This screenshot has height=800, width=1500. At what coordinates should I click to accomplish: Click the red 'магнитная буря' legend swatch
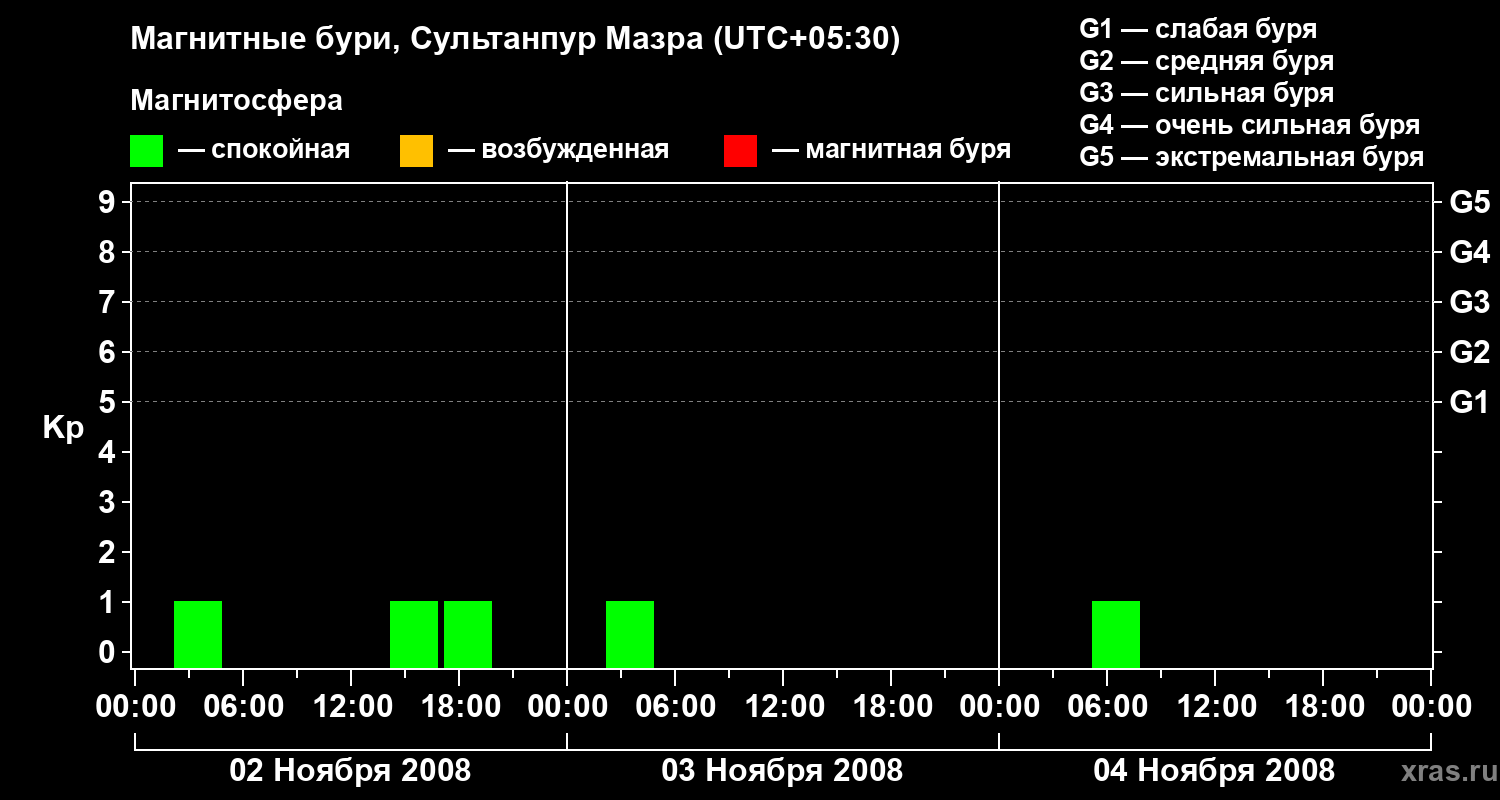(740, 151)
